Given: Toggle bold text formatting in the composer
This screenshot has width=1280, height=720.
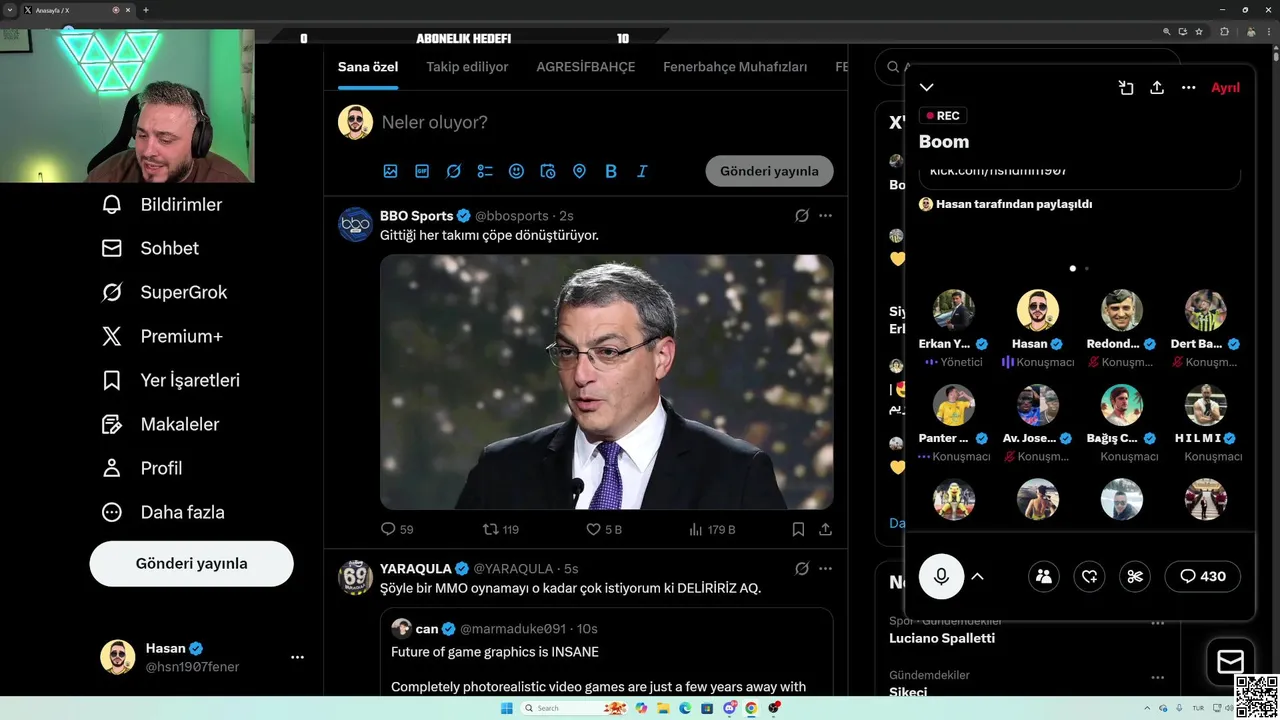Looking at the screenshot, I should point(611,171).
